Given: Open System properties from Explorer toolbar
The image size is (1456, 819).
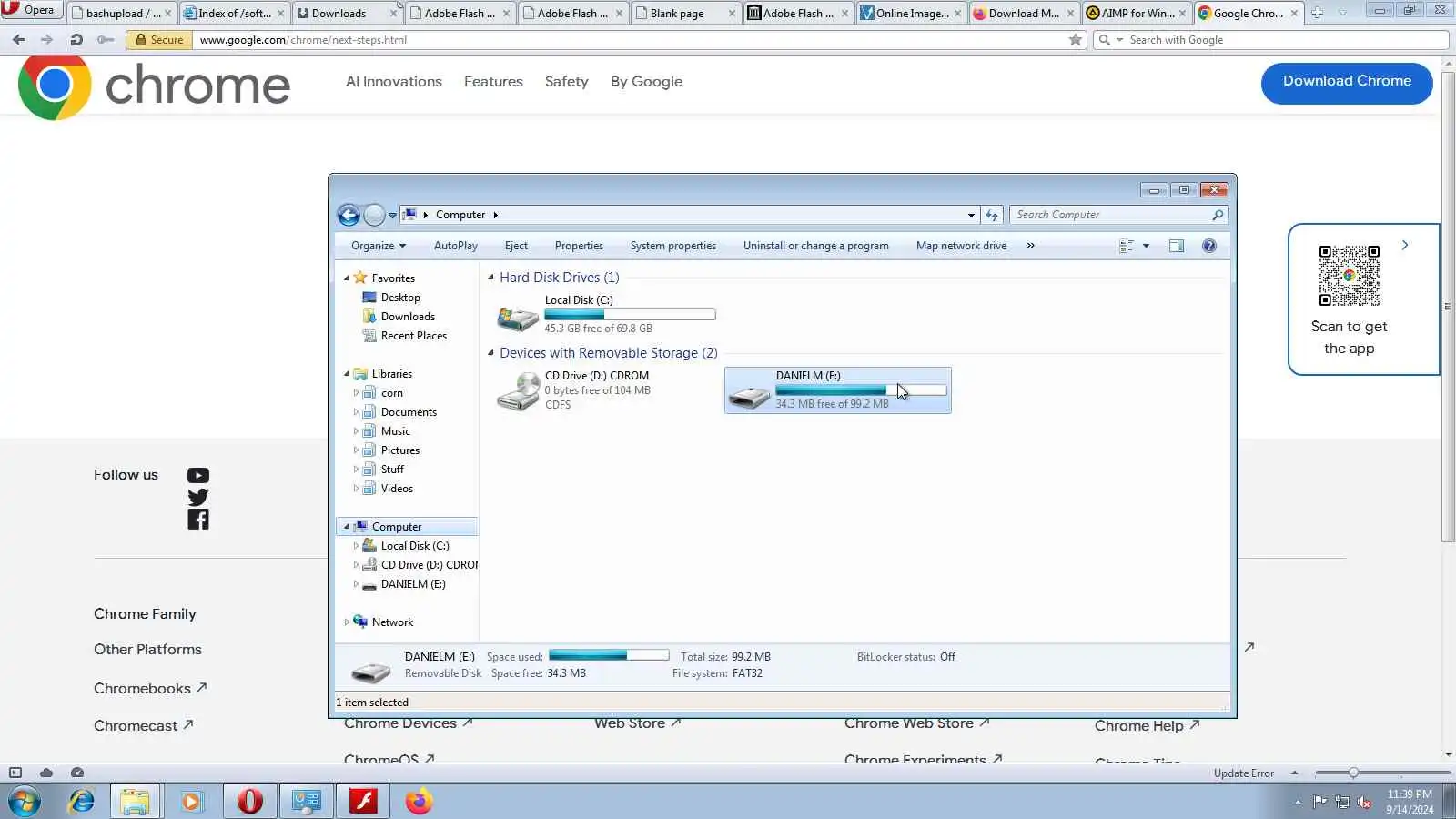Looking at the screenshot, I should coord(673,246).
